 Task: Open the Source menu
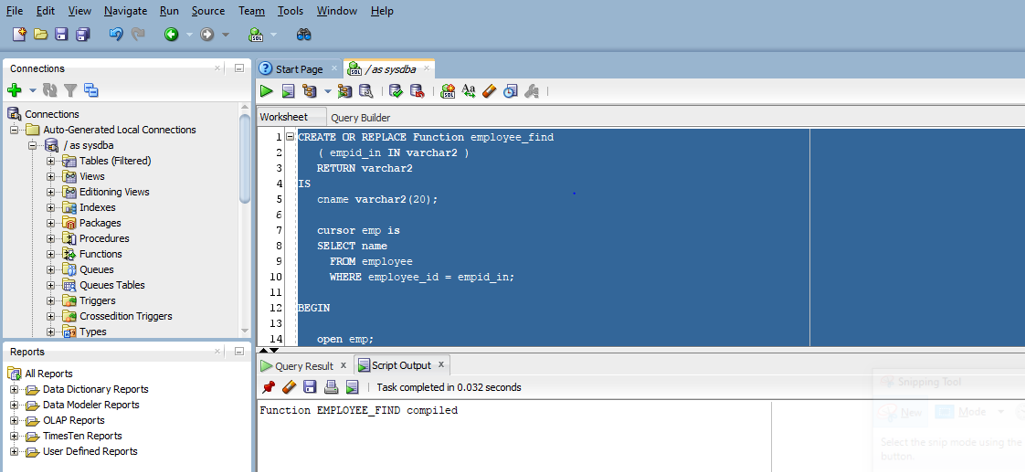coord(208,10)
